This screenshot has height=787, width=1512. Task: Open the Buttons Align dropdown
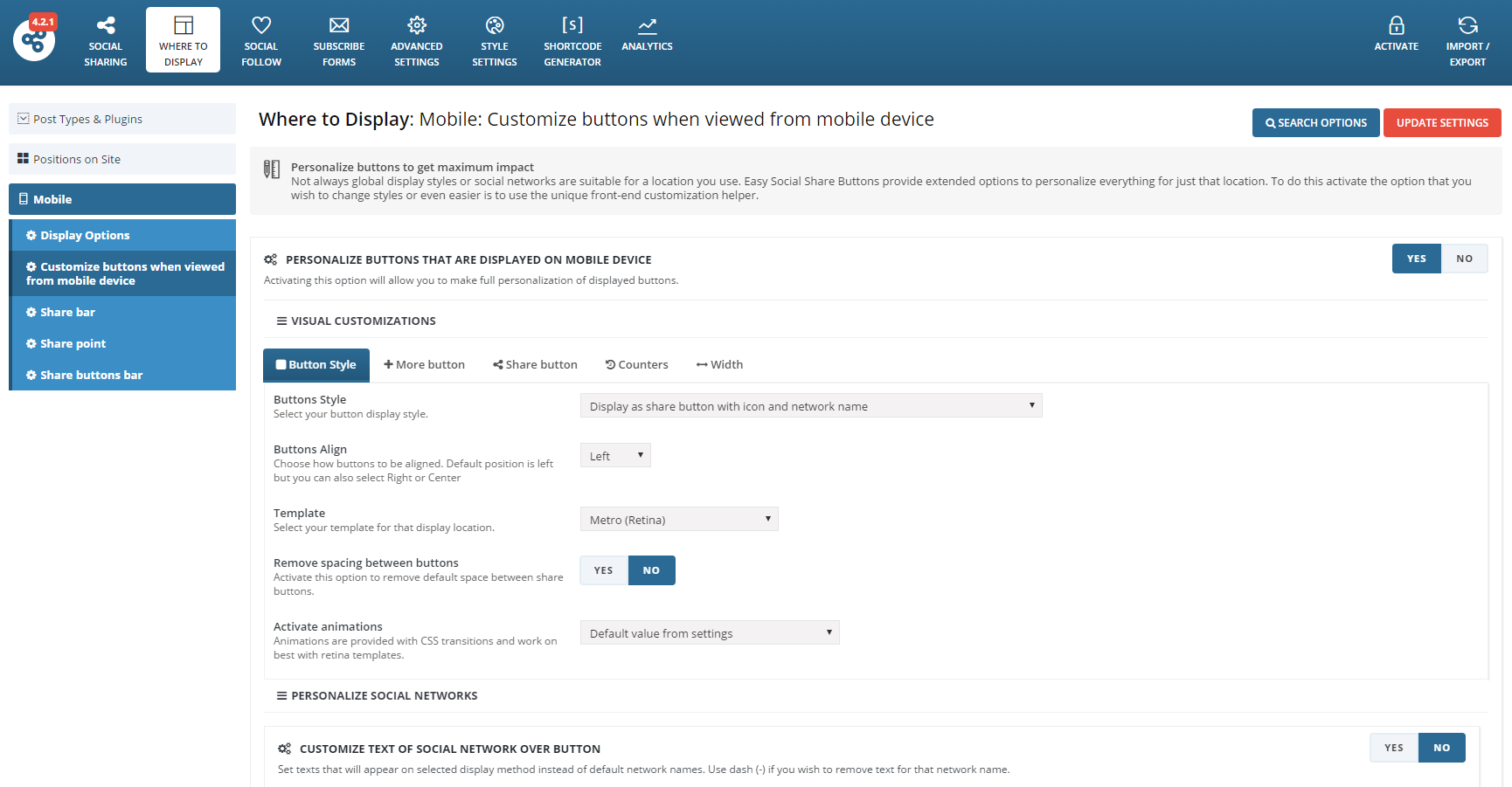pos(615,456)
